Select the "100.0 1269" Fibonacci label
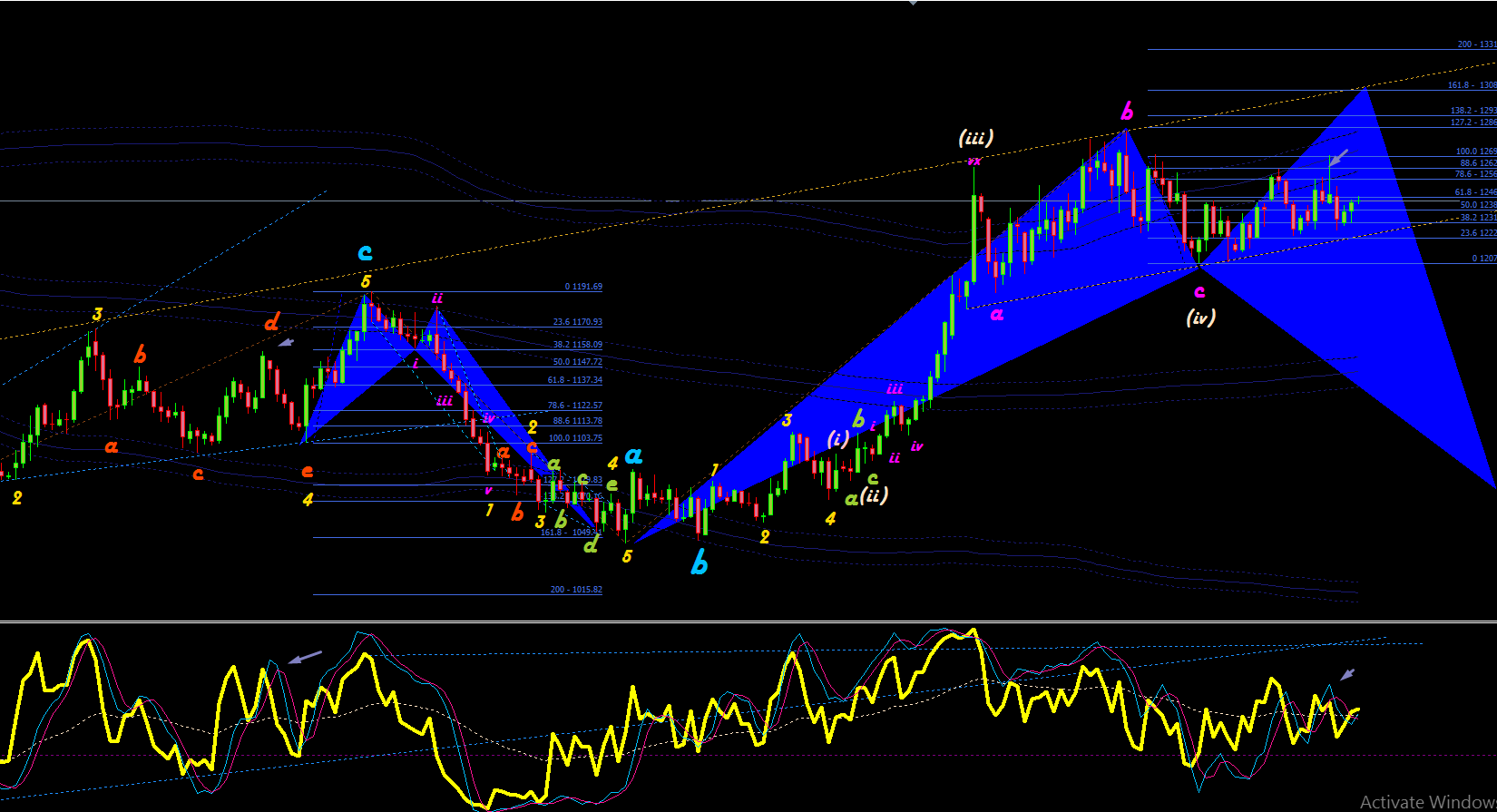Viewport: 1497px width, 812px height. pos(1476,152)
